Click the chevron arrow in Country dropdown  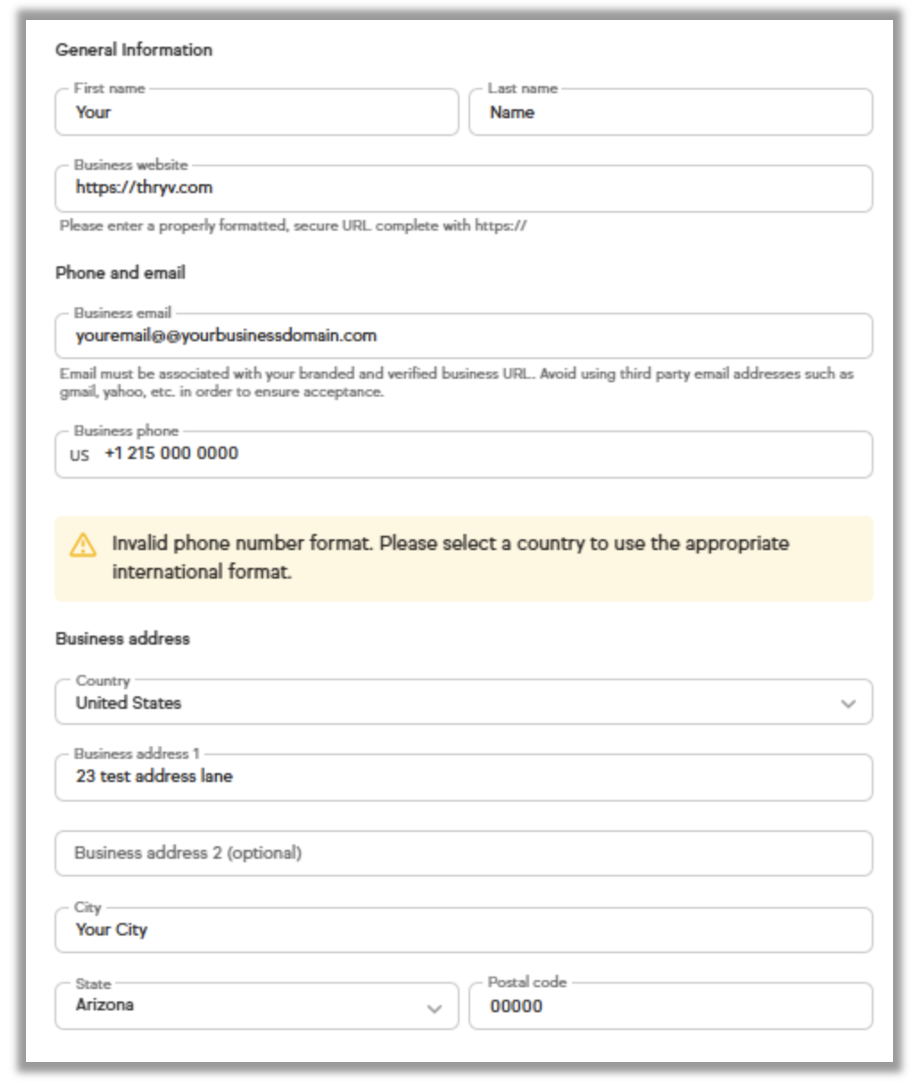pyautogui.click(x=848, y=704)
